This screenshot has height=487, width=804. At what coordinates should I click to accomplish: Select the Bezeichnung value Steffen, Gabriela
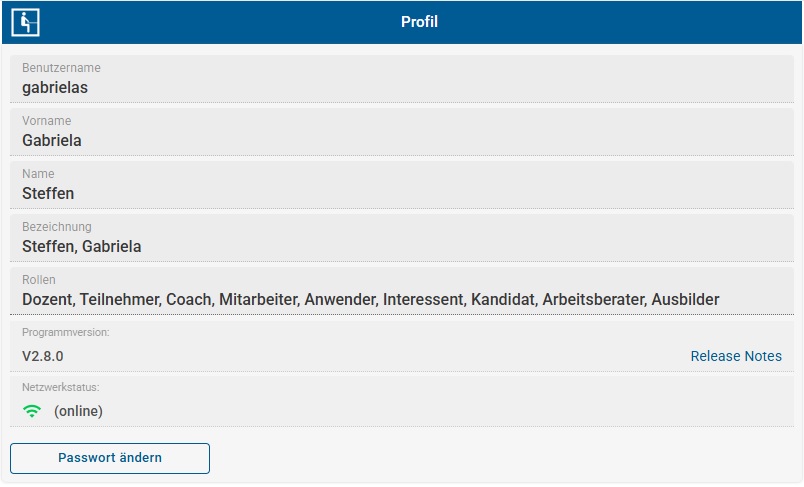click(82, 246)
